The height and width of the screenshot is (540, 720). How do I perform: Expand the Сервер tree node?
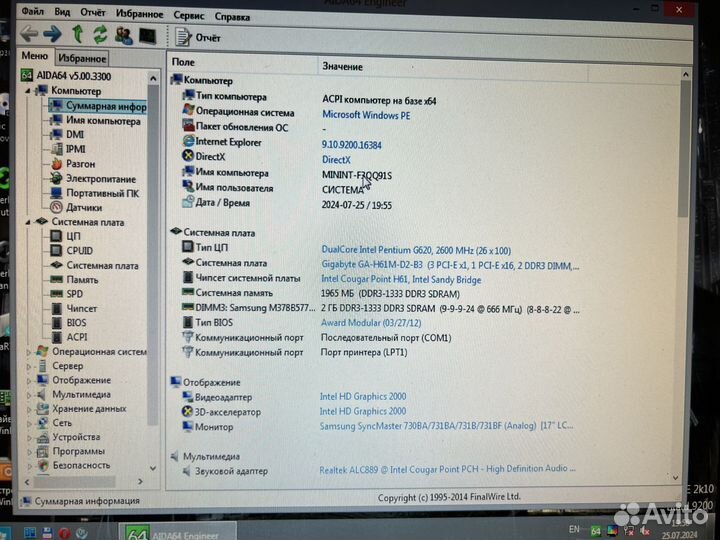coord(28,366)
